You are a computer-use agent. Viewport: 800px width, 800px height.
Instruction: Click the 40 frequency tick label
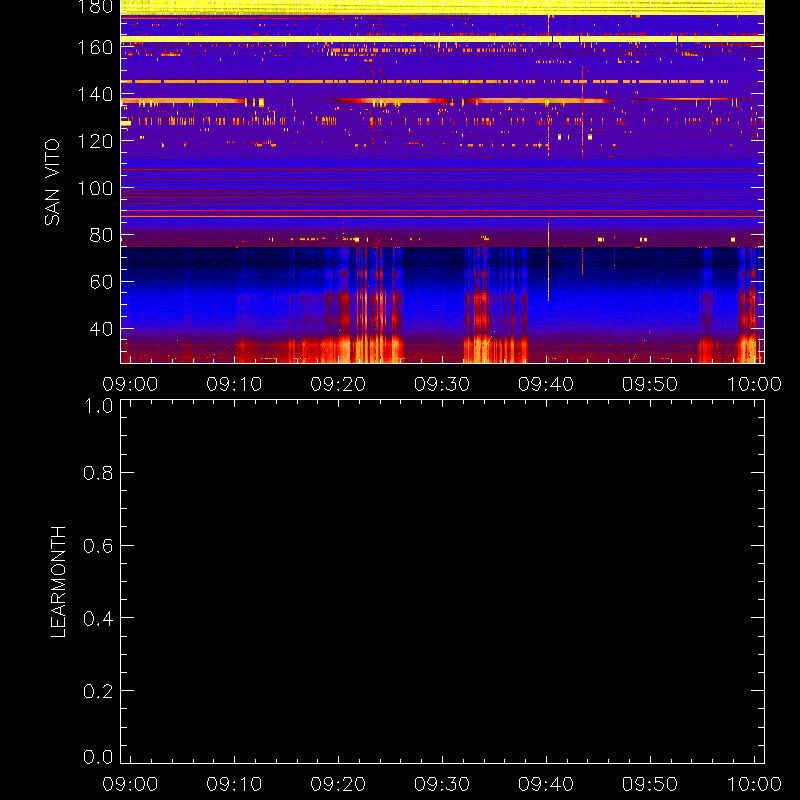[x=102, y=329]
